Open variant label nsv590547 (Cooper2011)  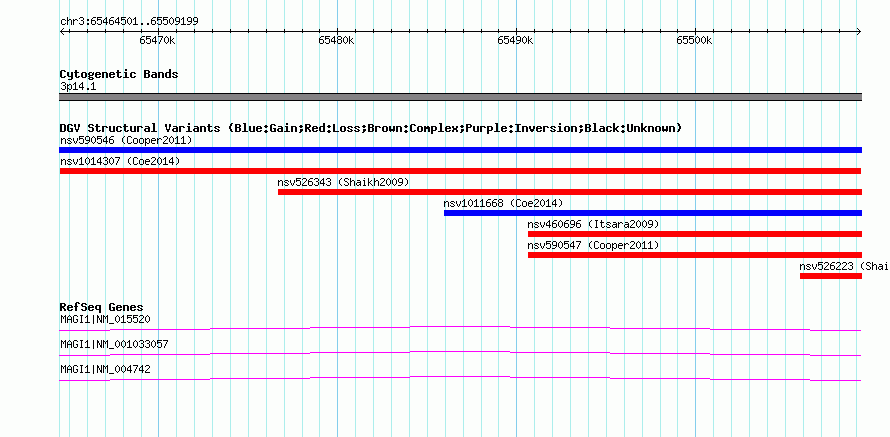click(x=593, y=245)
